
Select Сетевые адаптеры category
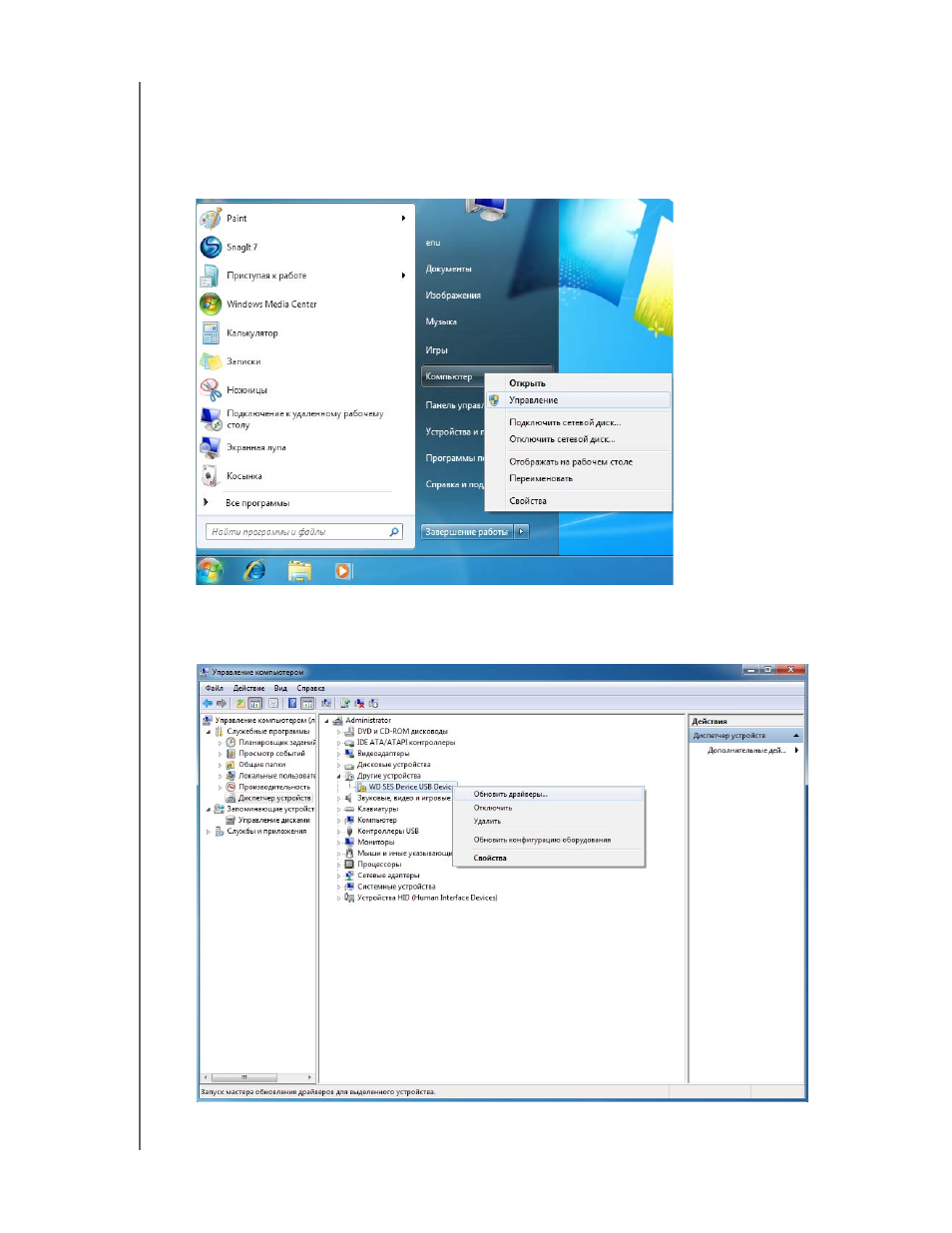pyautogui.click(x=388, y=876)
